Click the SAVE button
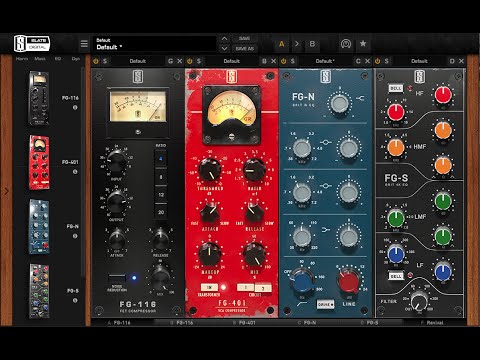The image size is (480, 360). pos(244,38)
